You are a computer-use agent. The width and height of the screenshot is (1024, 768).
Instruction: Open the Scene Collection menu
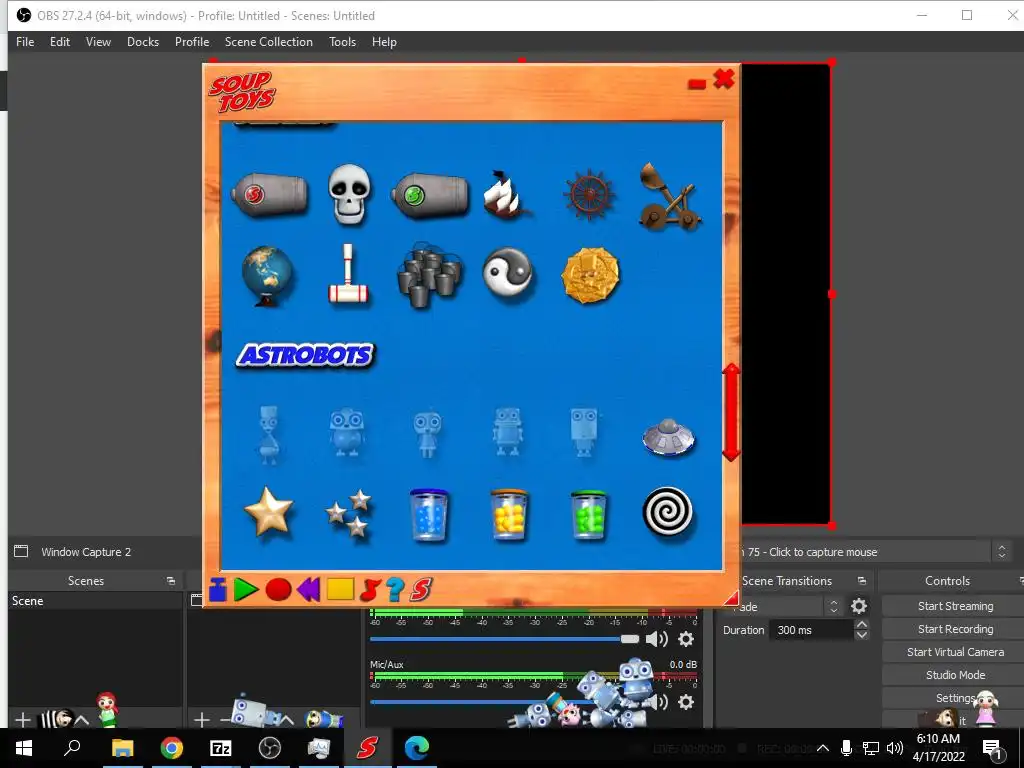(268, 42)
